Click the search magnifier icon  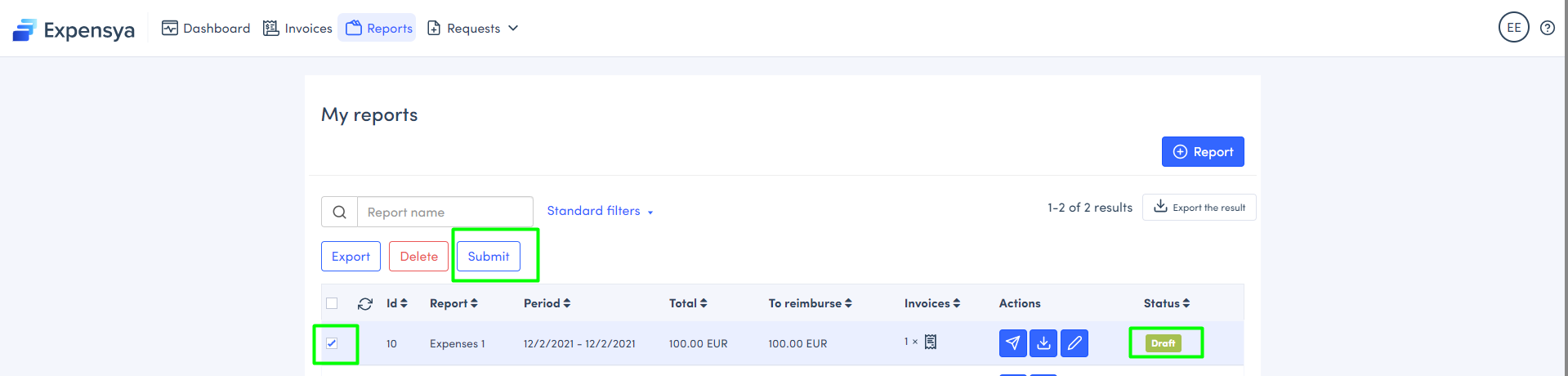tap(340, 213)
